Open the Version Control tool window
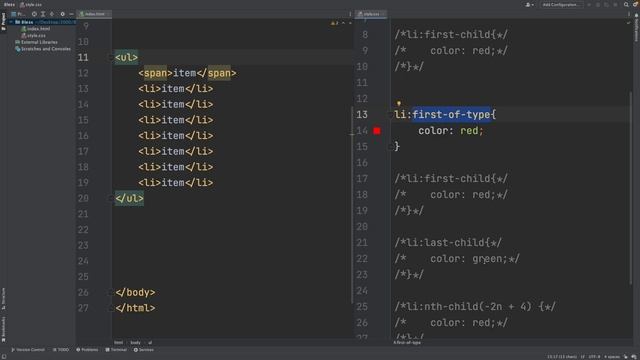Viewport: 640px width, 360px height. (28, 350)
